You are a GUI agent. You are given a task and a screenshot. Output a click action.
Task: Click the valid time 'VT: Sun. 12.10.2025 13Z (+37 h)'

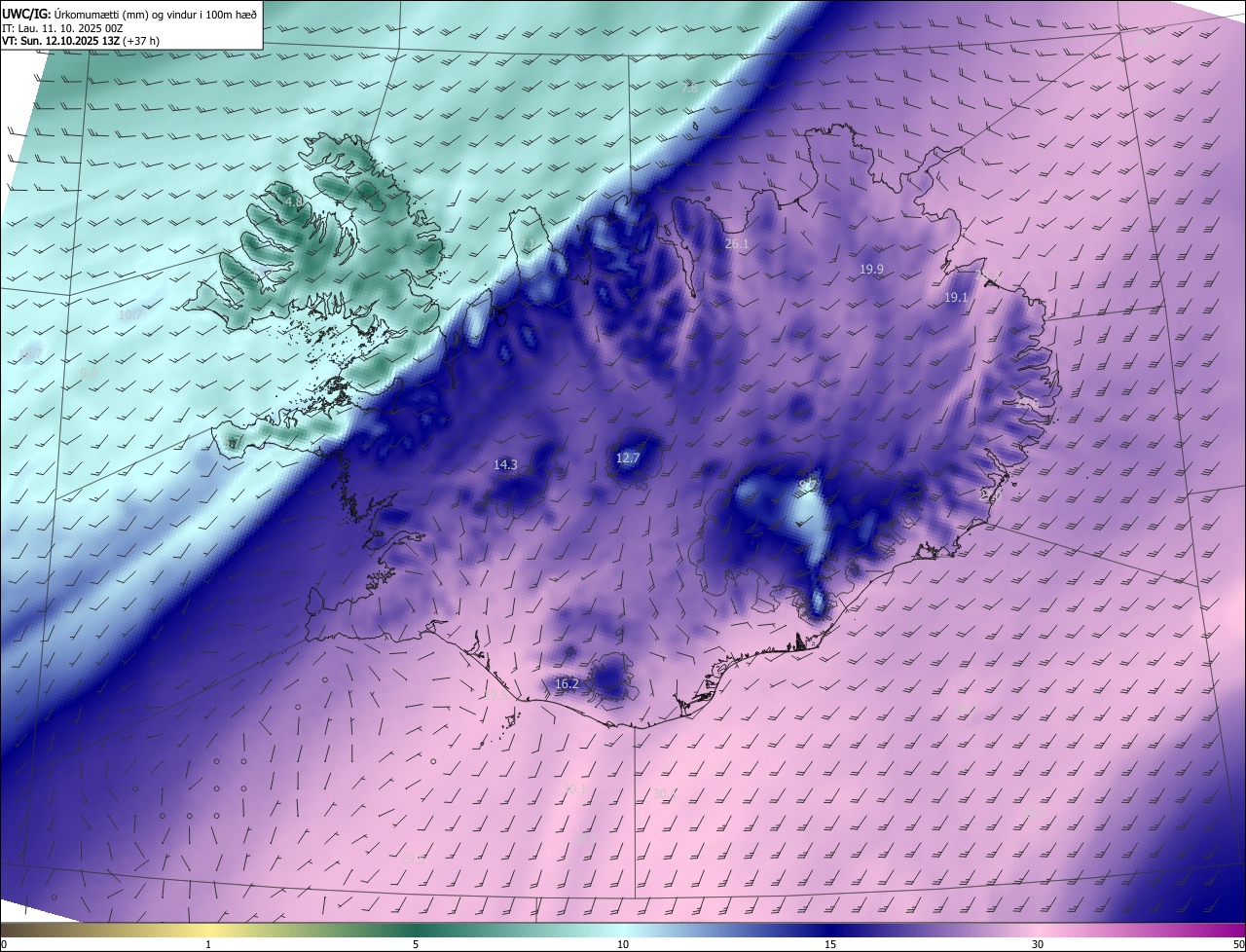(x=81, y=41)
